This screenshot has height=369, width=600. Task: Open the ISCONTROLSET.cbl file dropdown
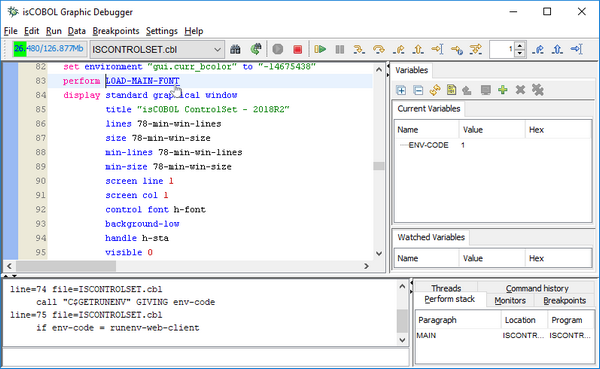pyautogui.click(x=157, y=50)
